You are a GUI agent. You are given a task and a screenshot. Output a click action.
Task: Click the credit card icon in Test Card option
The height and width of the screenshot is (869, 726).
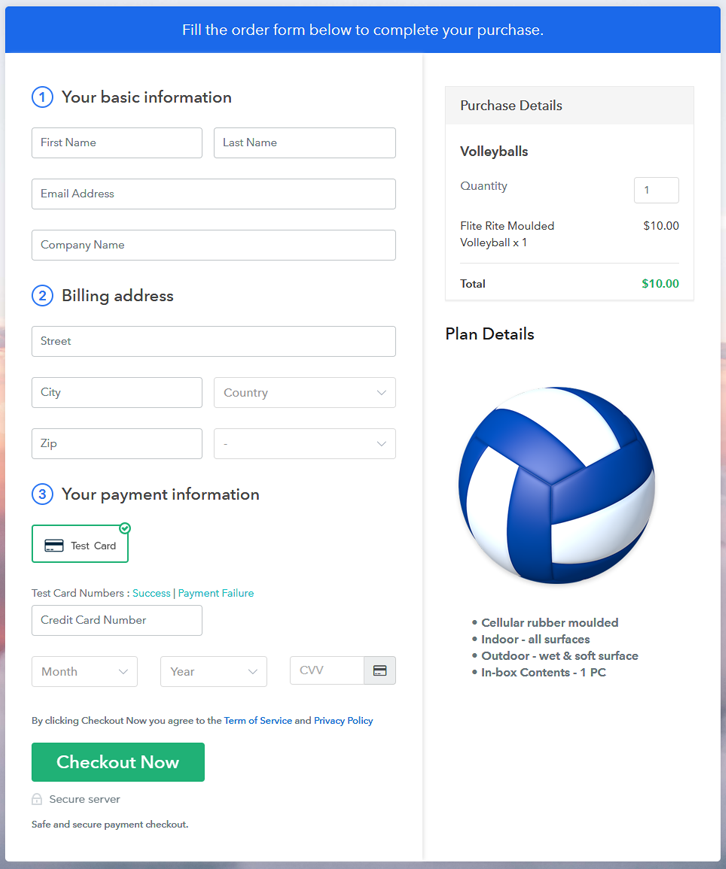click(x=54, y=545)
